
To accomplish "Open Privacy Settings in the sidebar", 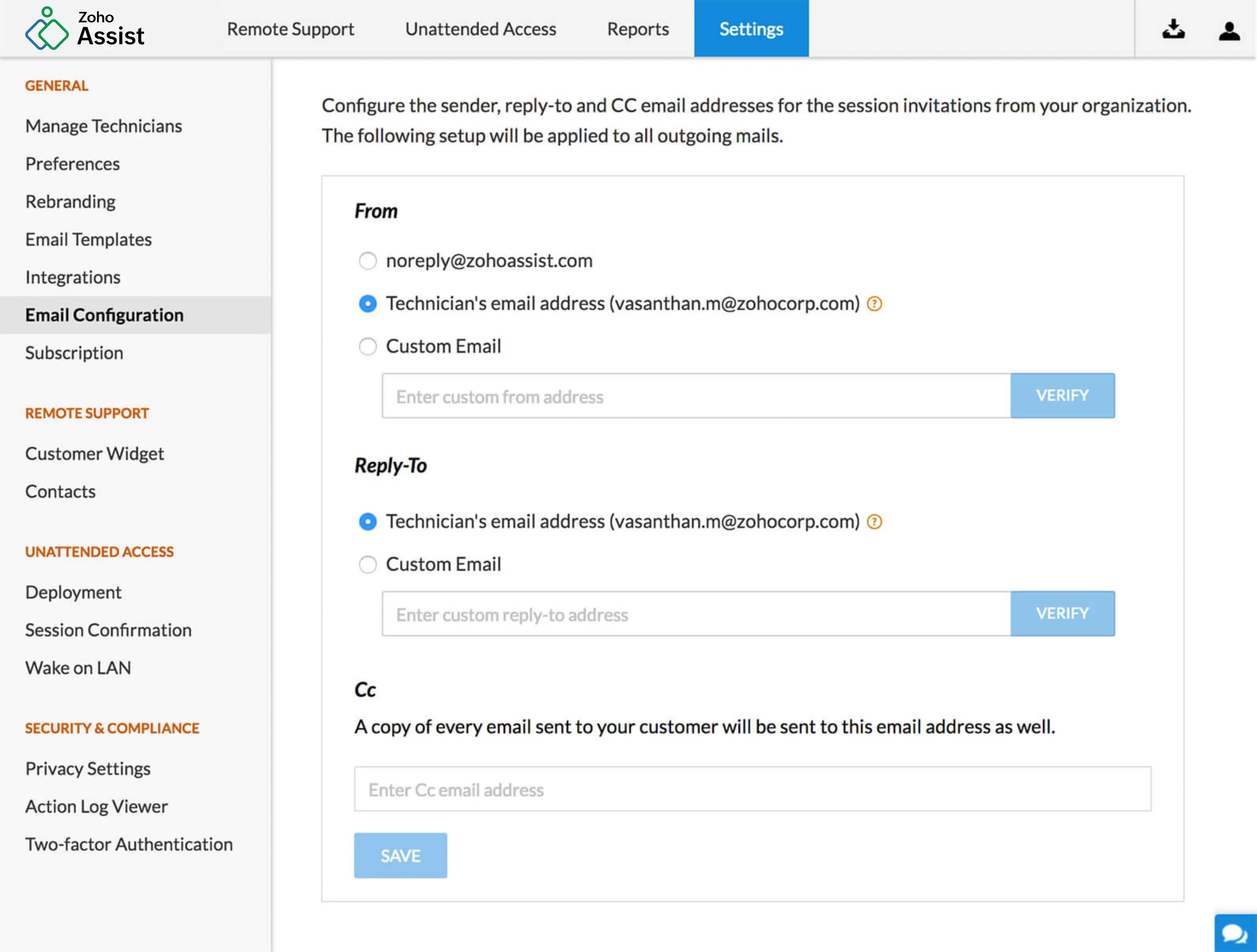I will point(87,769).
